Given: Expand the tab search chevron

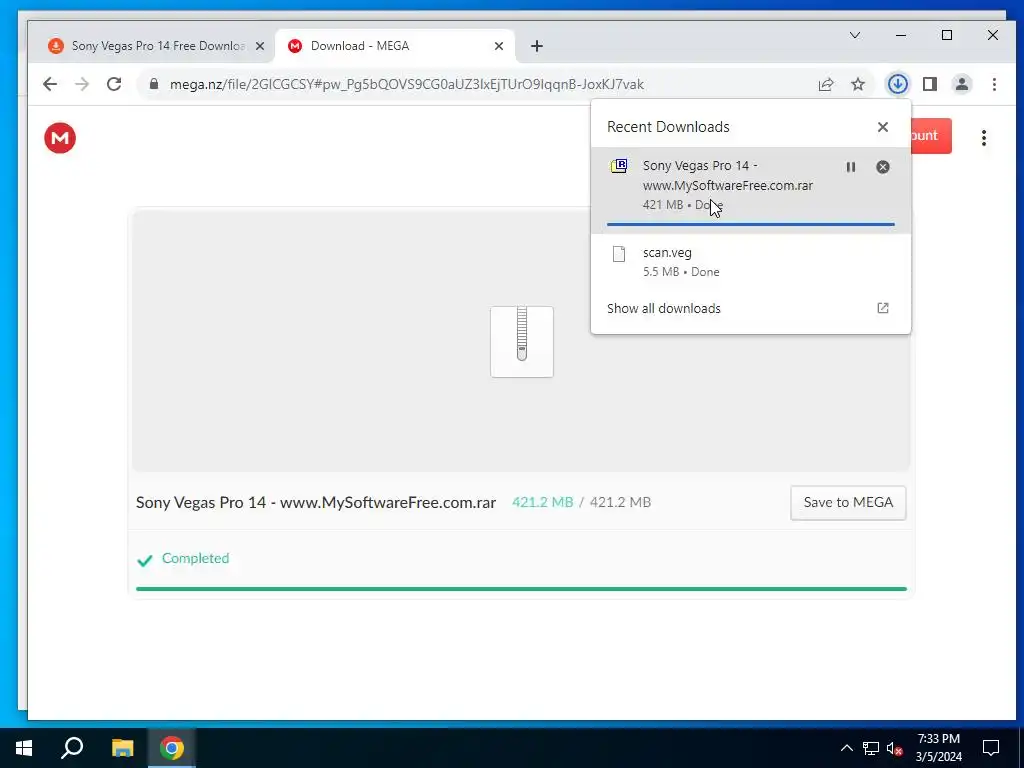Looking at the screenshot, I should click(x=854, y=35).
